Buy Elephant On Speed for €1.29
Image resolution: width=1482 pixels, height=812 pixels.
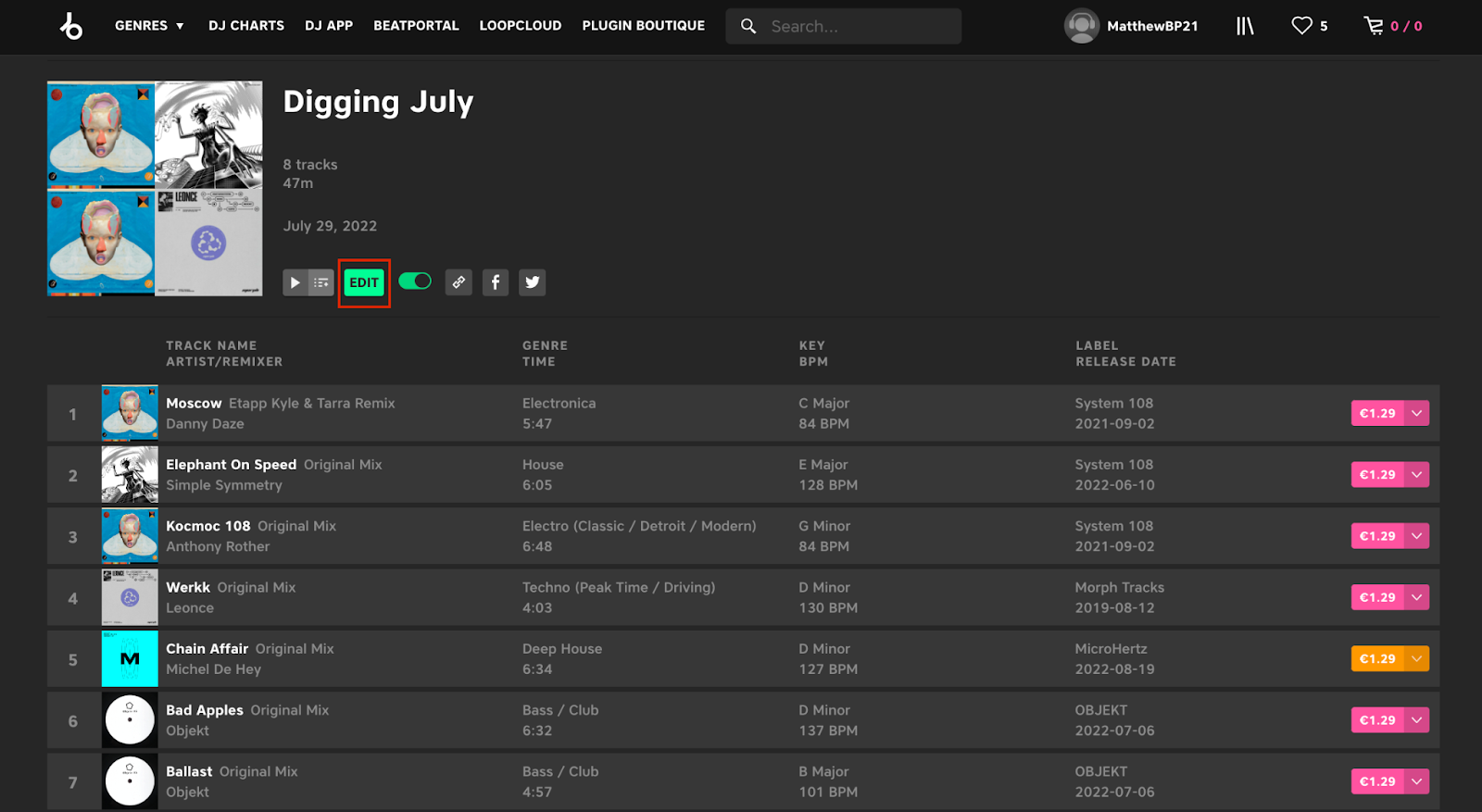[1377, 475]
